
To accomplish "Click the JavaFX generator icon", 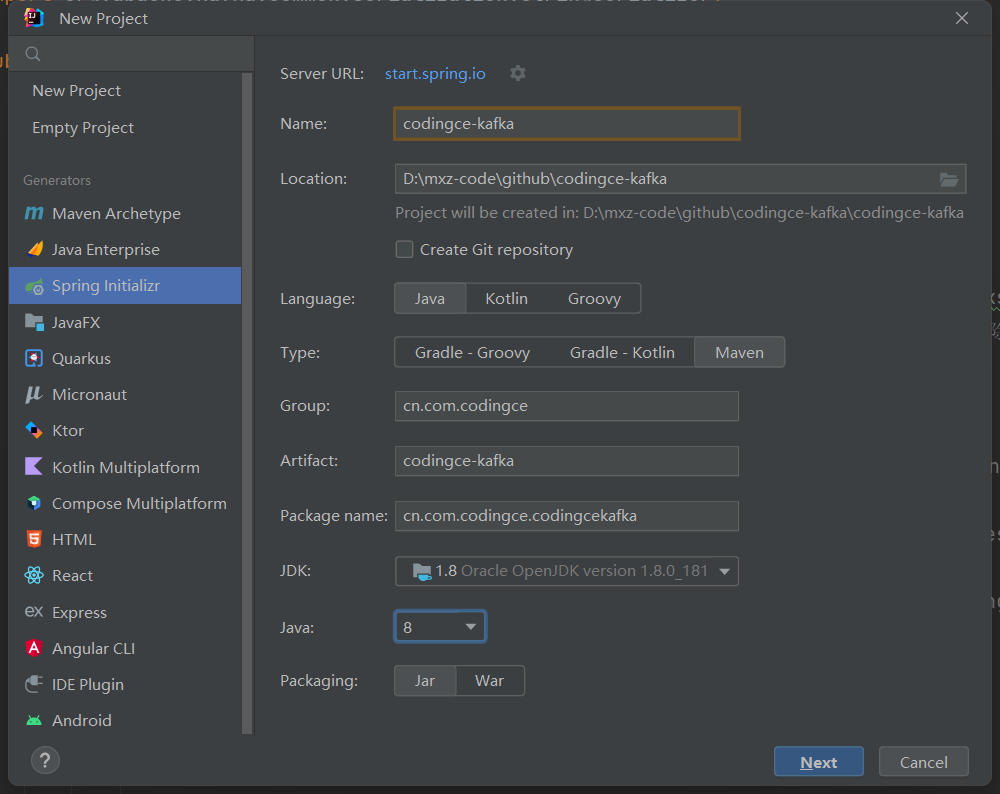I will (x=34, y=322).
